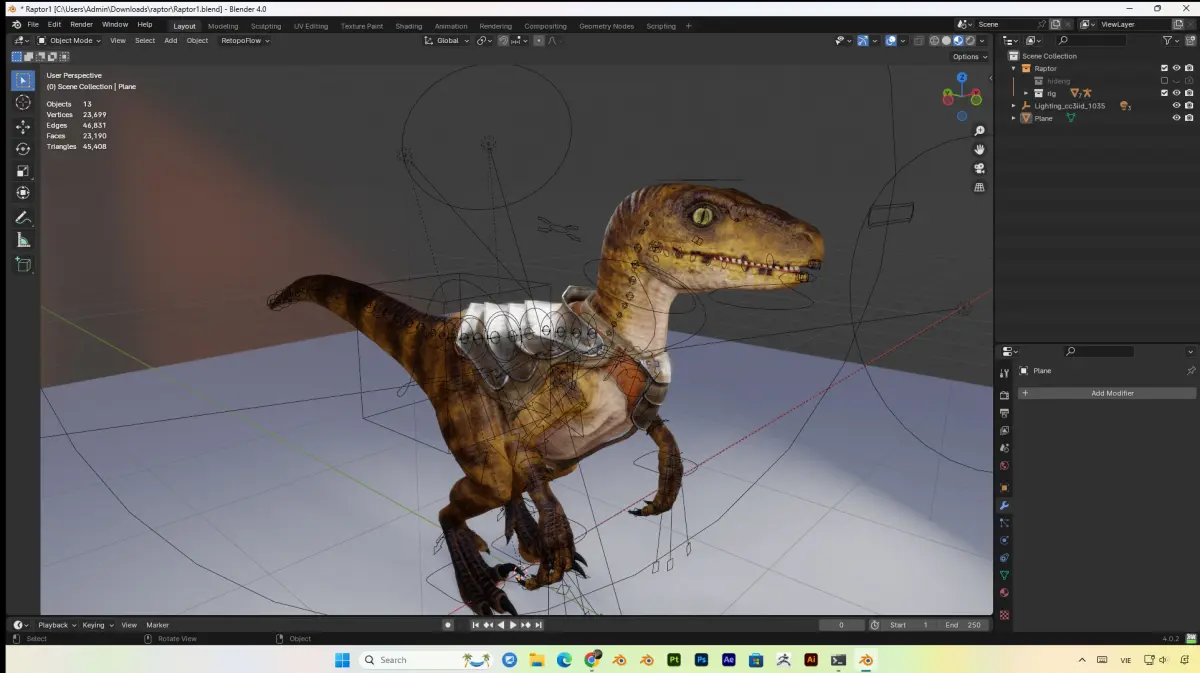The height and width of the screenshot is (673, 1200).
Task: Open the Scene properties tab
Action: 1004,448
